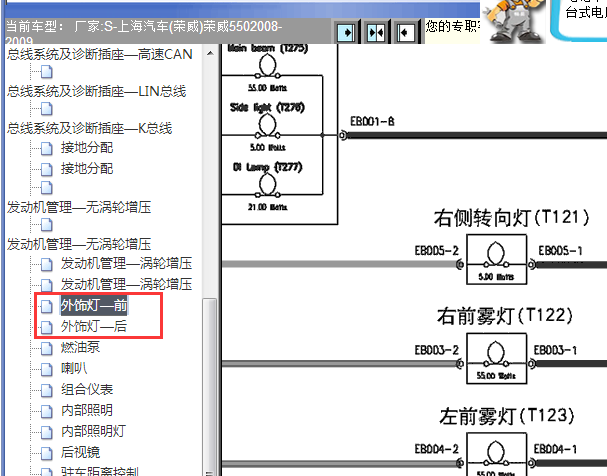607x476 pixels.
Task: Click connector label EB003-2
Action: [436, 350]
